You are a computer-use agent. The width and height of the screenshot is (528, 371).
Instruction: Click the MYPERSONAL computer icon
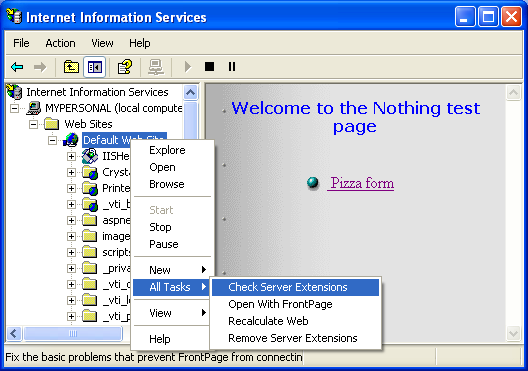click(33, 108)
